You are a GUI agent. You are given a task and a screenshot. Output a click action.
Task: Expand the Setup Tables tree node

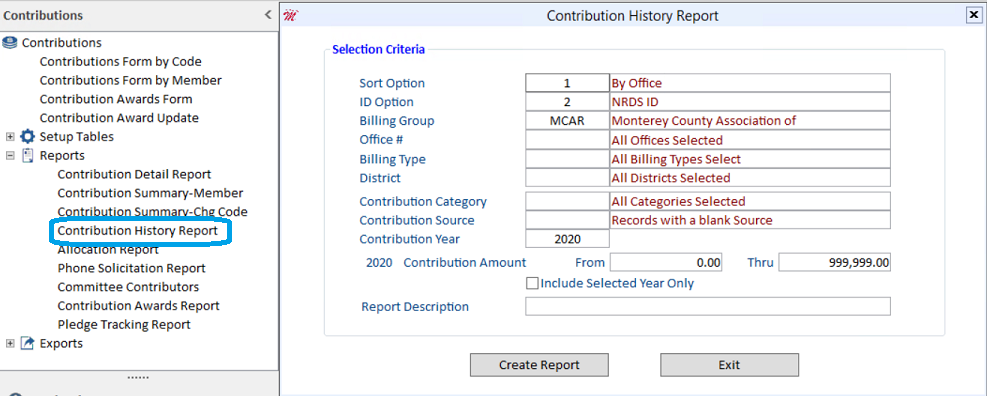tap(10, 137)
